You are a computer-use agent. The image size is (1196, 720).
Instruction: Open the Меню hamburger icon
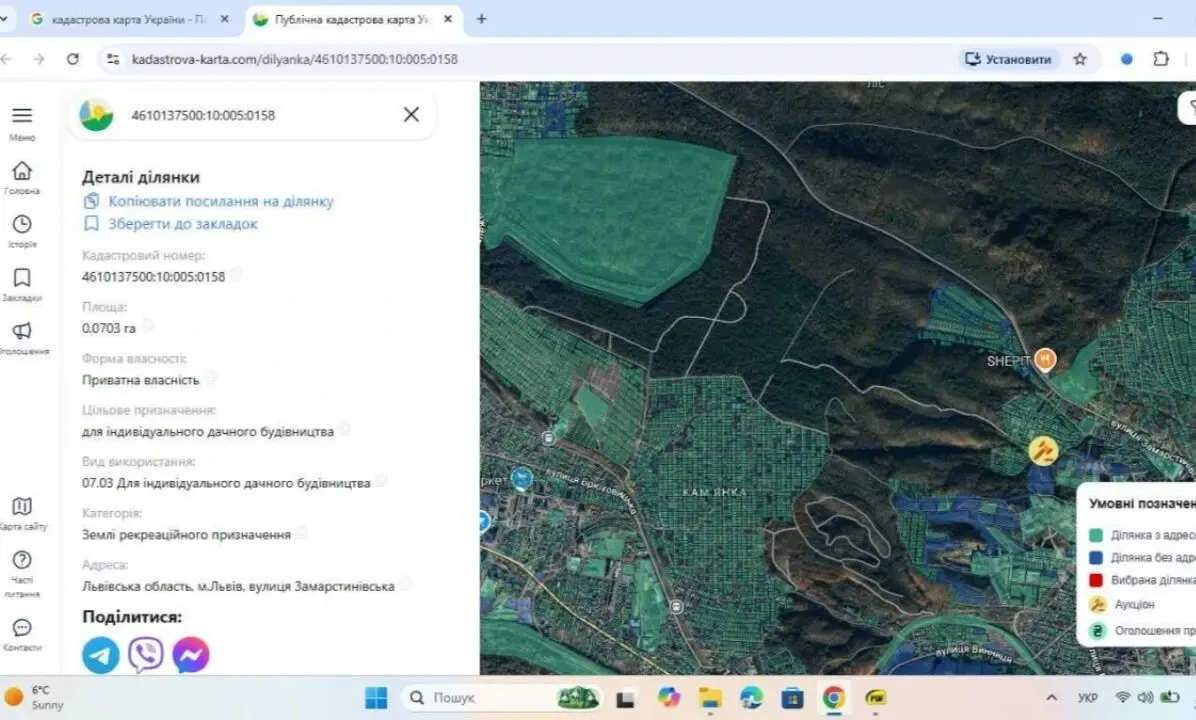(22, 116)
